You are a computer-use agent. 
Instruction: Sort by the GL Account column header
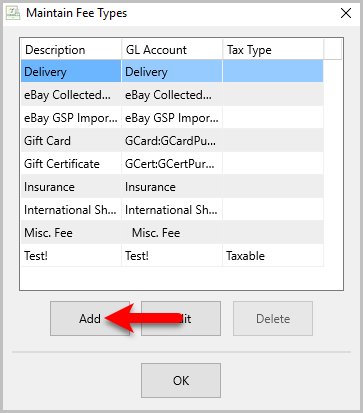[172, 50]
